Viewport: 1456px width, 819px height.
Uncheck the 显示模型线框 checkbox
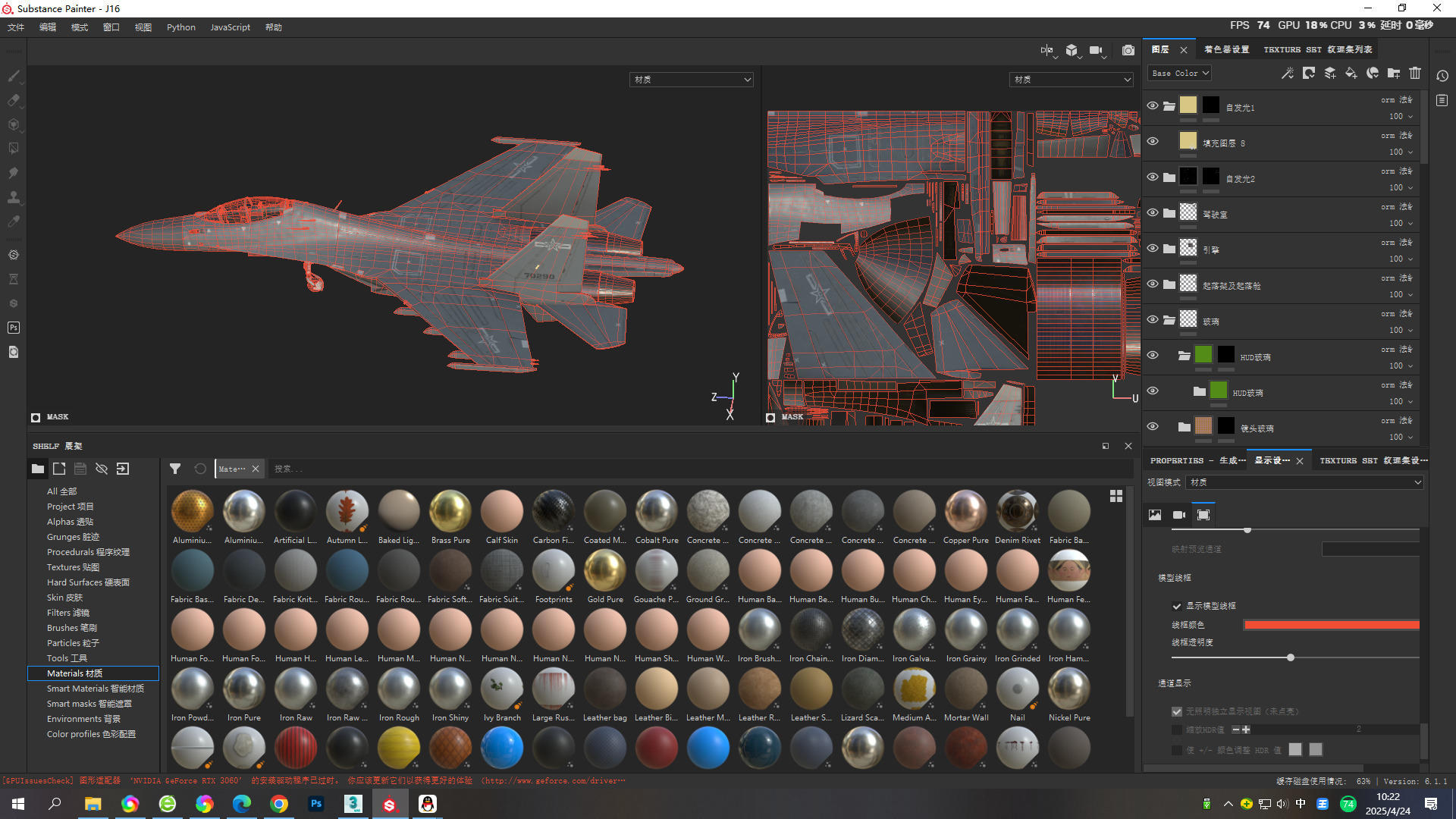pyautogui.click(x=1177, y=606)
